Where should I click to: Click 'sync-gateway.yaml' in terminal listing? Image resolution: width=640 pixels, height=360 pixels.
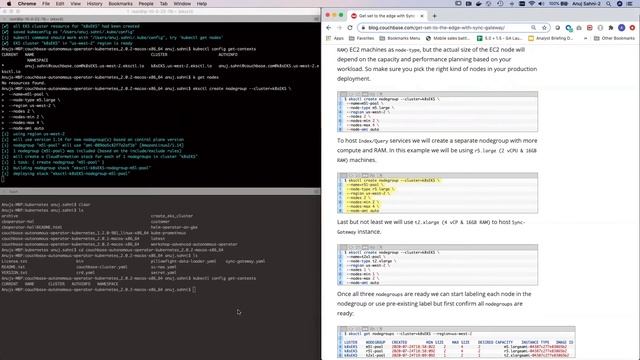coord(245,261)
